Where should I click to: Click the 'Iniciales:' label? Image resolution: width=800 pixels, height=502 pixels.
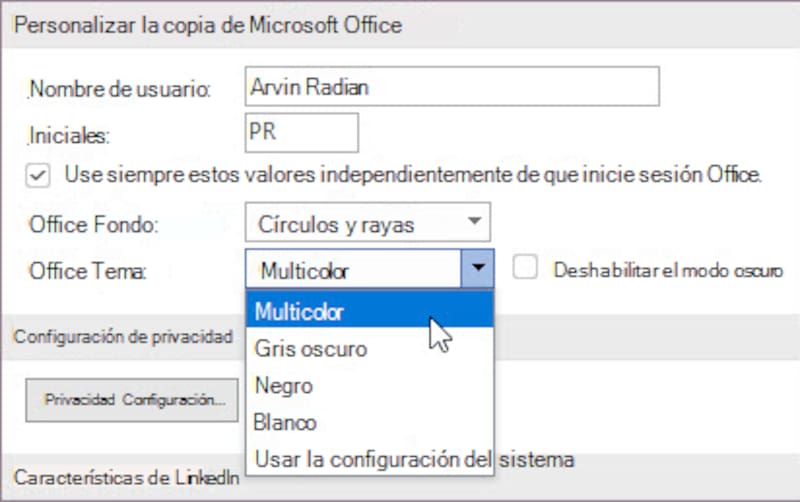pyautogui.click(x=69, y=134)
